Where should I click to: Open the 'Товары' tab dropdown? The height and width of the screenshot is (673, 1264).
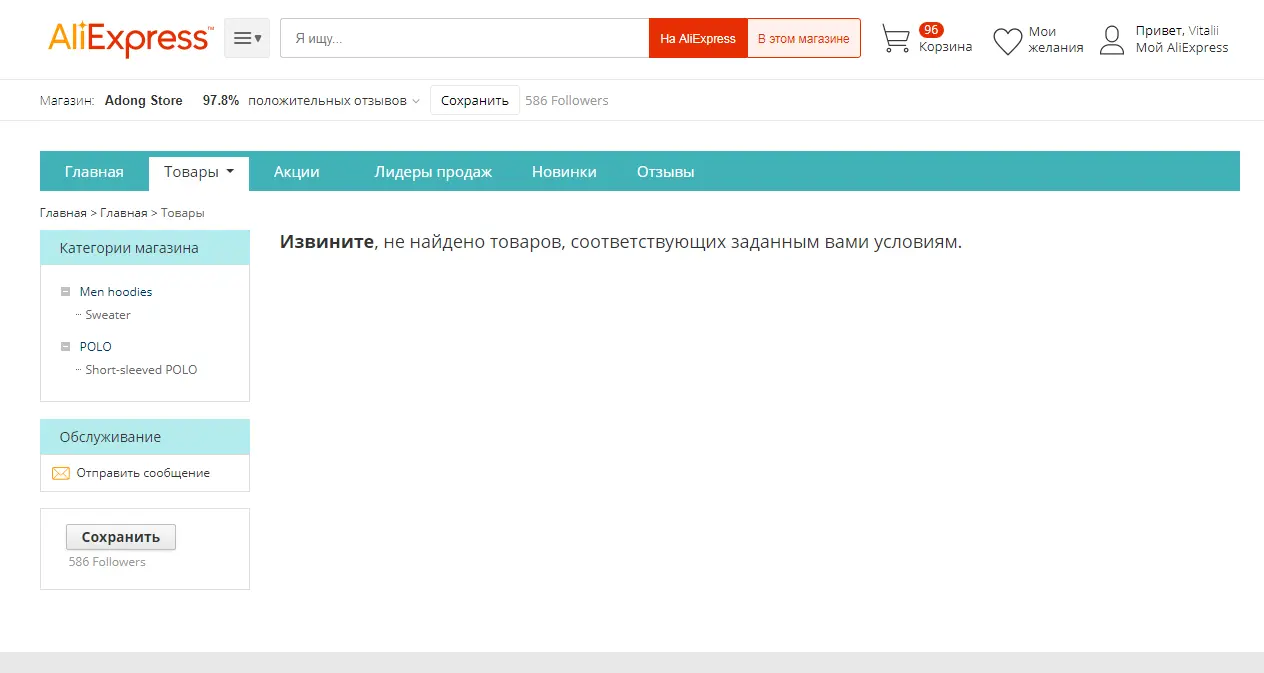pyautogui.click(x=199, y=172)
